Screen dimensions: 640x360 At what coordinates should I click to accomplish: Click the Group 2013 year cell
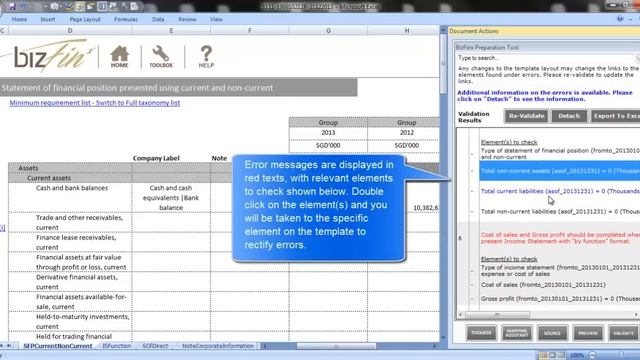pyautogui.click(x=328, y=133)
